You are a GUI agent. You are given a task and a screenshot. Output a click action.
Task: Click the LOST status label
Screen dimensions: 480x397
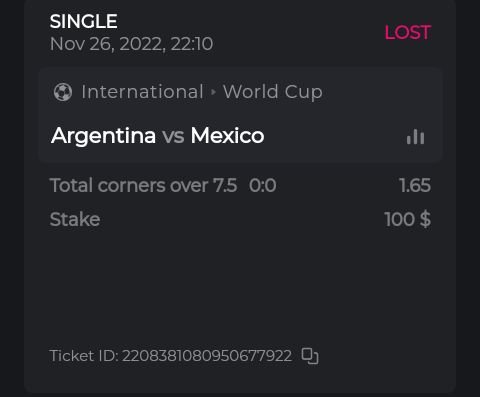point(408,32)
